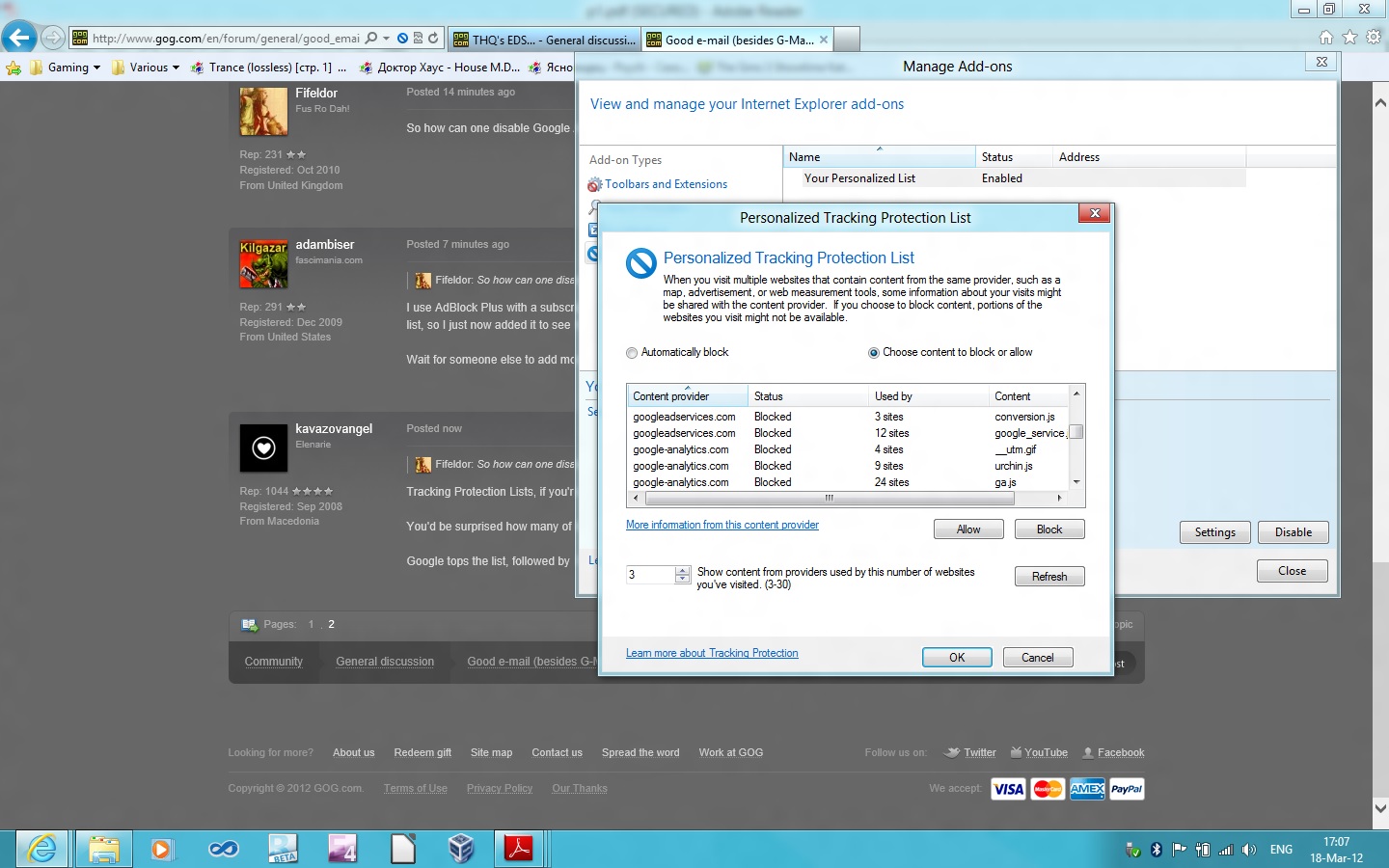Toggle Compatibility View icon in address bar
The image size is (1389, 868).
[x=418, y=39]
